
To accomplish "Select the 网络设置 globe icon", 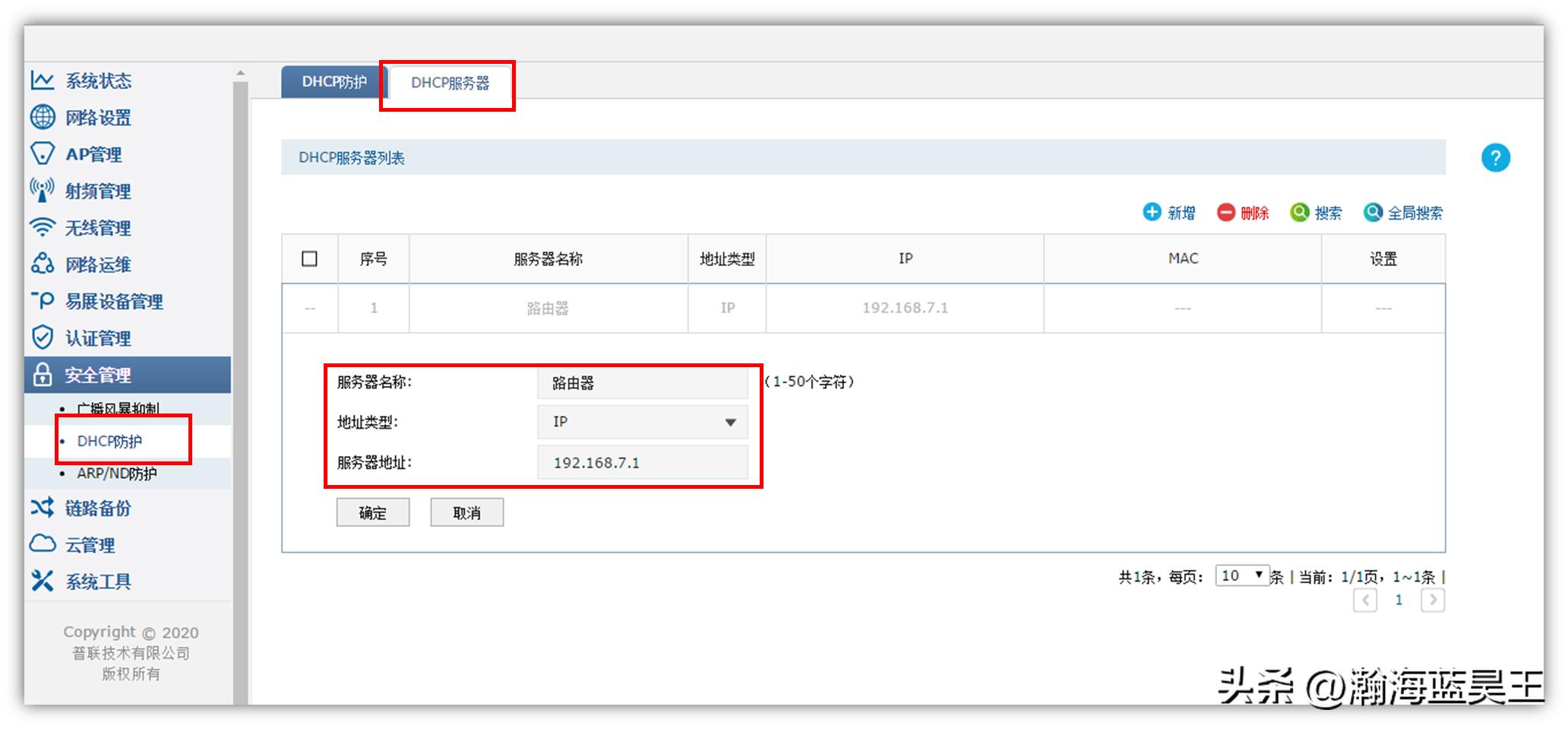I will tap(43, 118).
